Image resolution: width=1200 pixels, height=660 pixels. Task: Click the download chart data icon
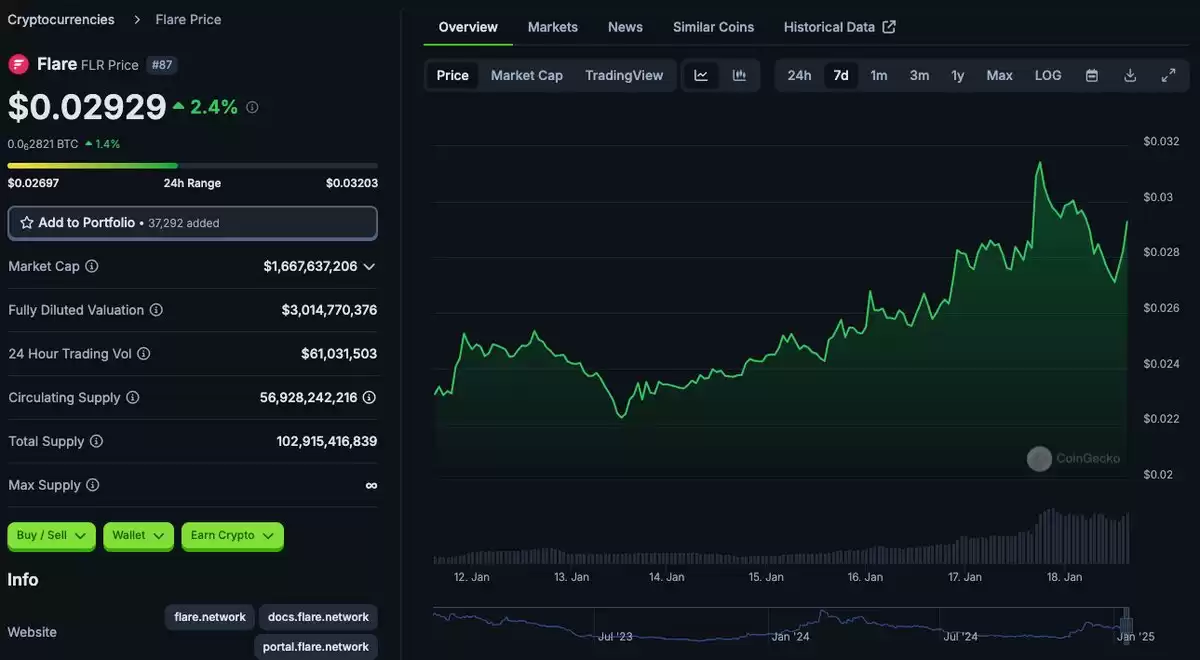tap(1130, 75)
